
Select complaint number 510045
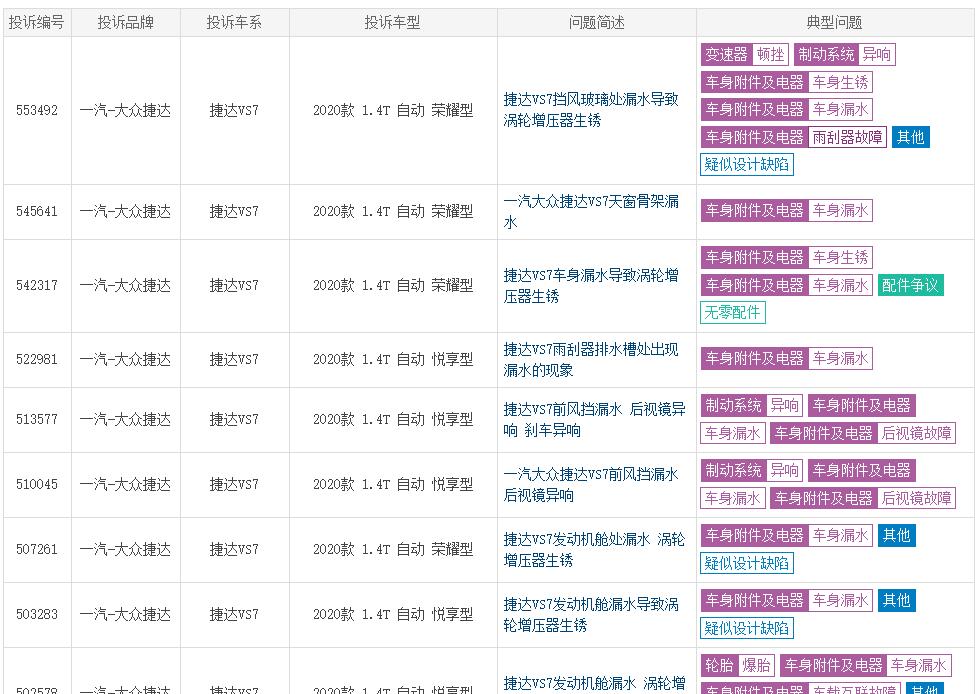tap(37, 484)
